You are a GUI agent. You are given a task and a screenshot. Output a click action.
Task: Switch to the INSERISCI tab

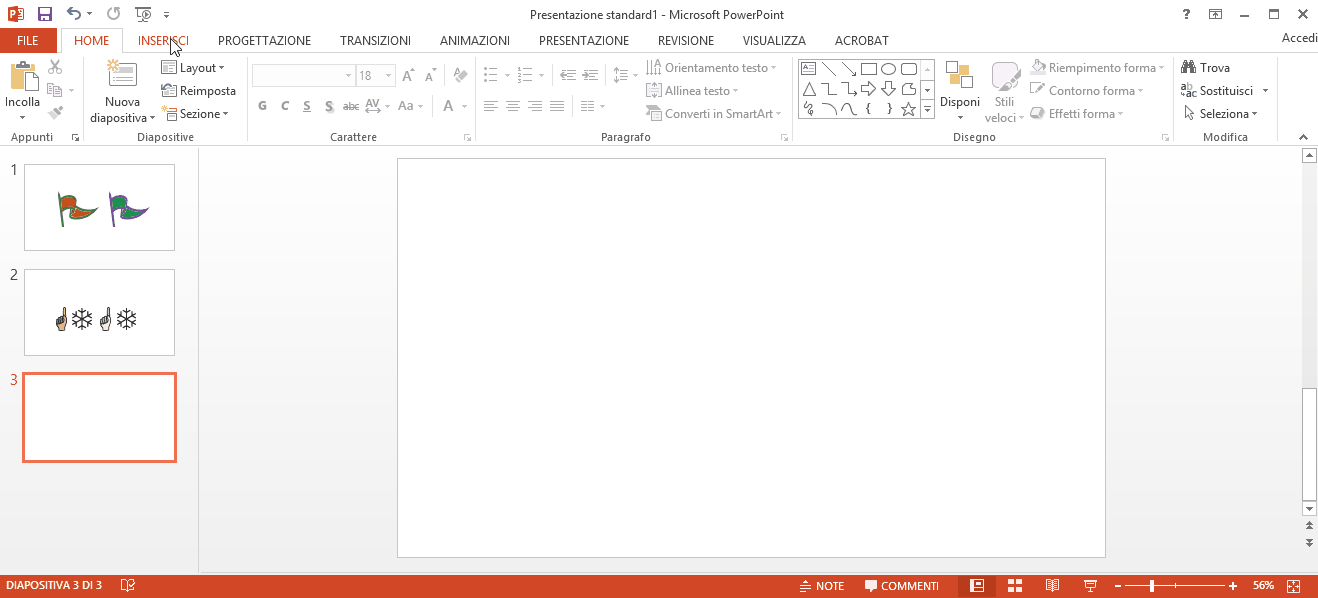(x=163, y=41)
